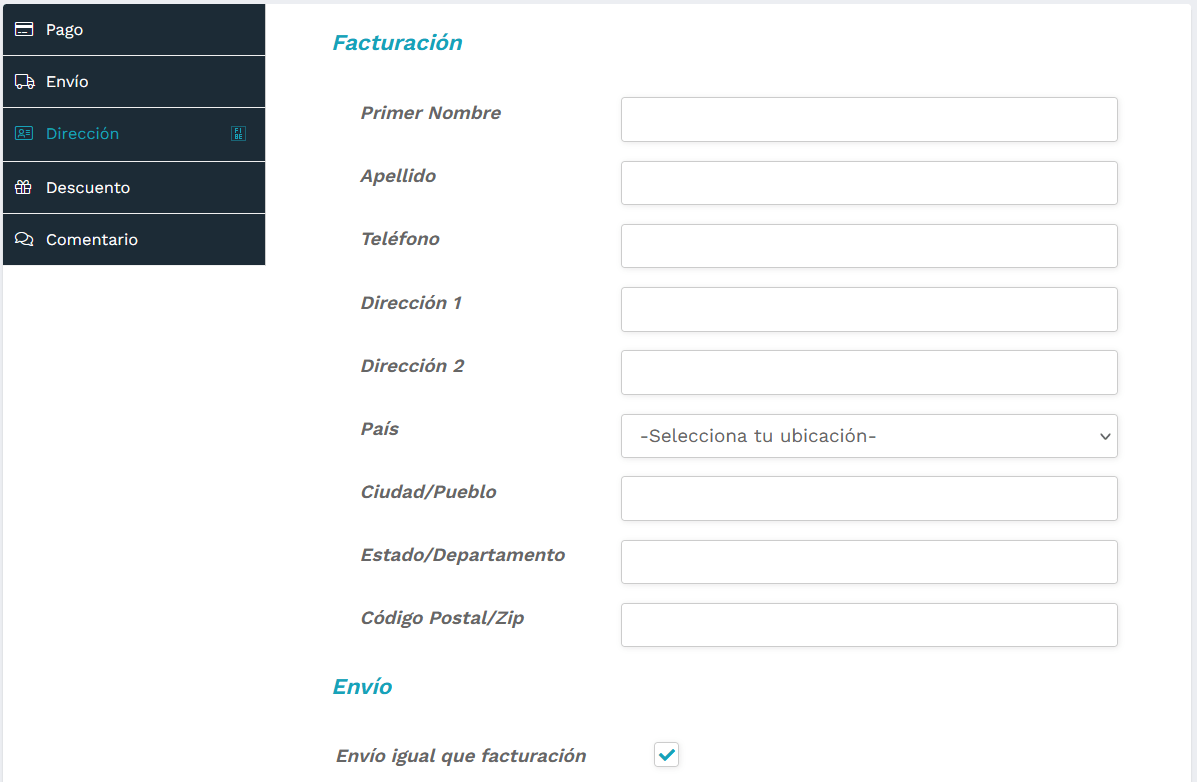Select the delivery truck icon for Envío
The height and width of the screenshot is (782, 1197).
click(x=24, y=81)
